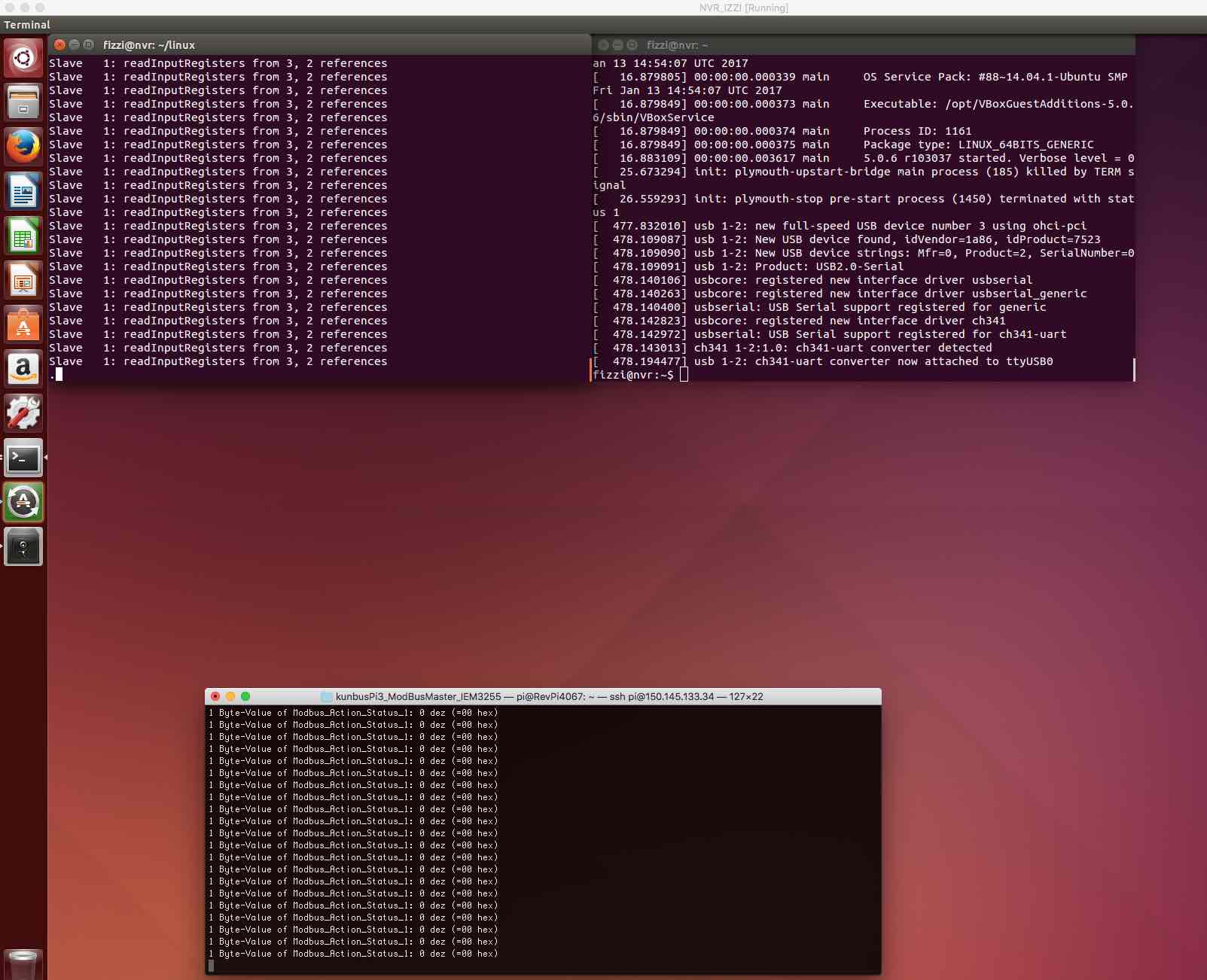Click 'OS Service Pack' log line
This screenshot has height=980, width=1207.
(x=860, y=77)
